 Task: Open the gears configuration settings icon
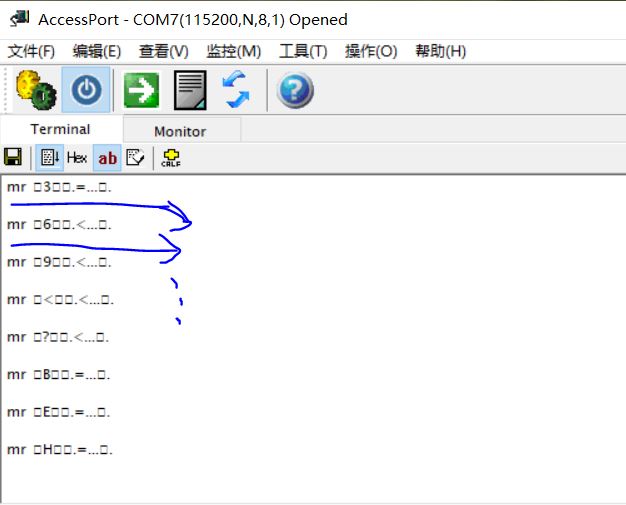click(35, 91)
